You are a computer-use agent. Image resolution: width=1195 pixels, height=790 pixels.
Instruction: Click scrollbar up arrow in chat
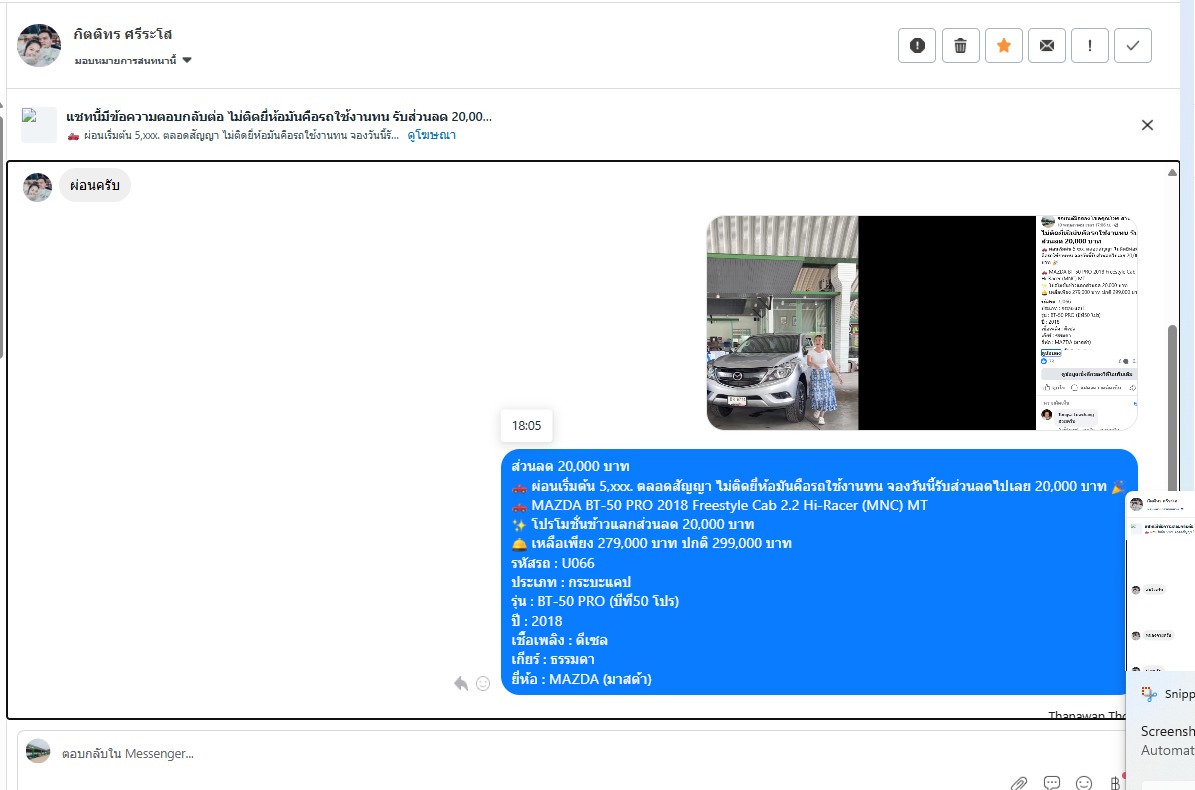(1172, 173)
